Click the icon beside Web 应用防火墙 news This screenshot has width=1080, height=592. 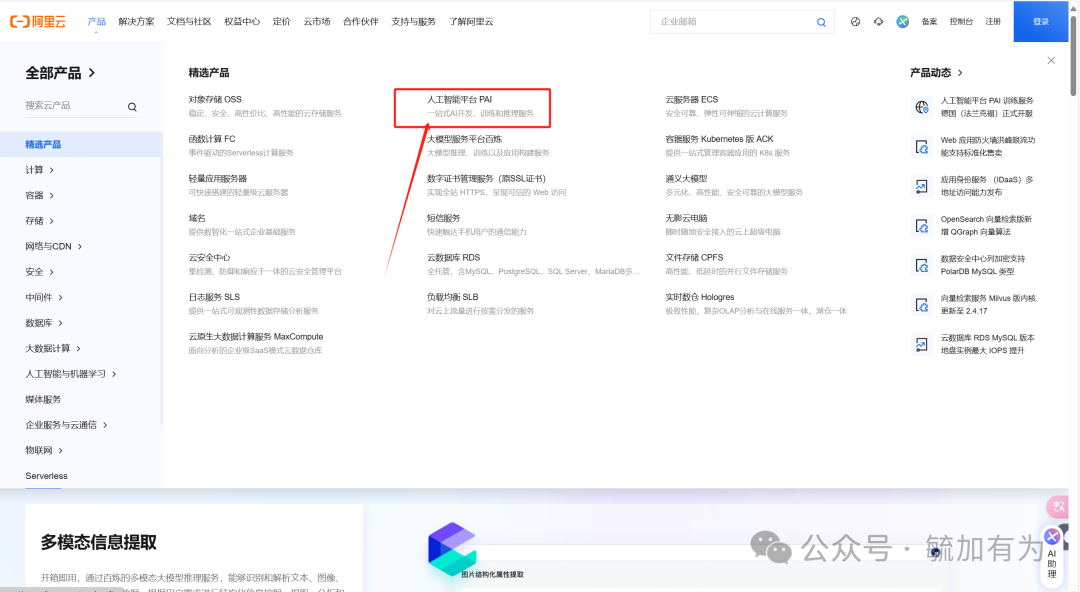(x=922, y=146)
